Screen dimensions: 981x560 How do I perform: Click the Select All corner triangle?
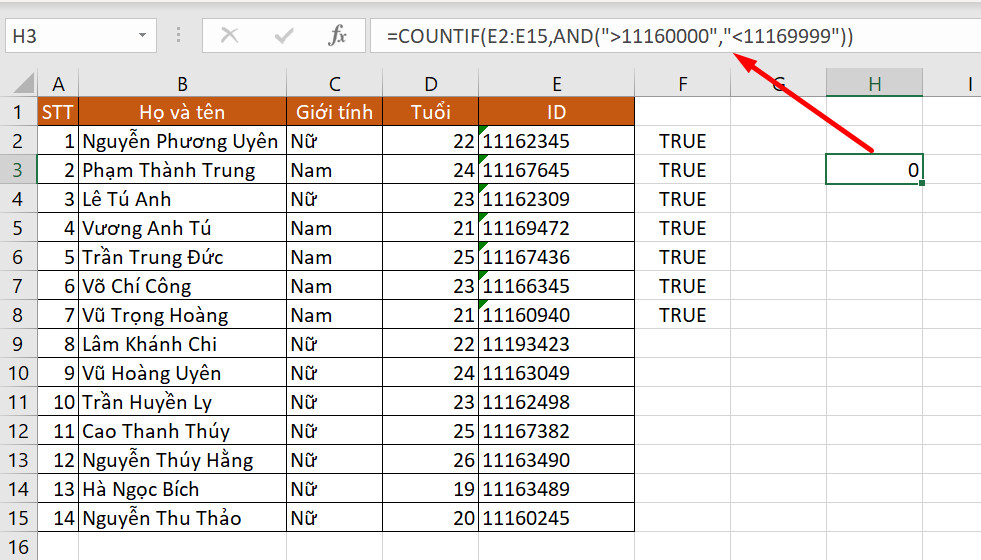24,83
